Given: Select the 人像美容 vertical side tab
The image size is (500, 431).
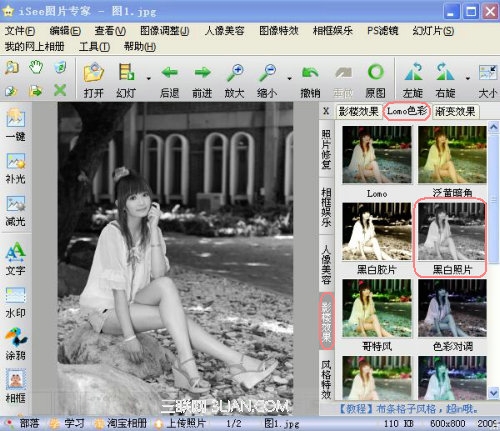Looking at the screenshot, I should tap(326, 264).
